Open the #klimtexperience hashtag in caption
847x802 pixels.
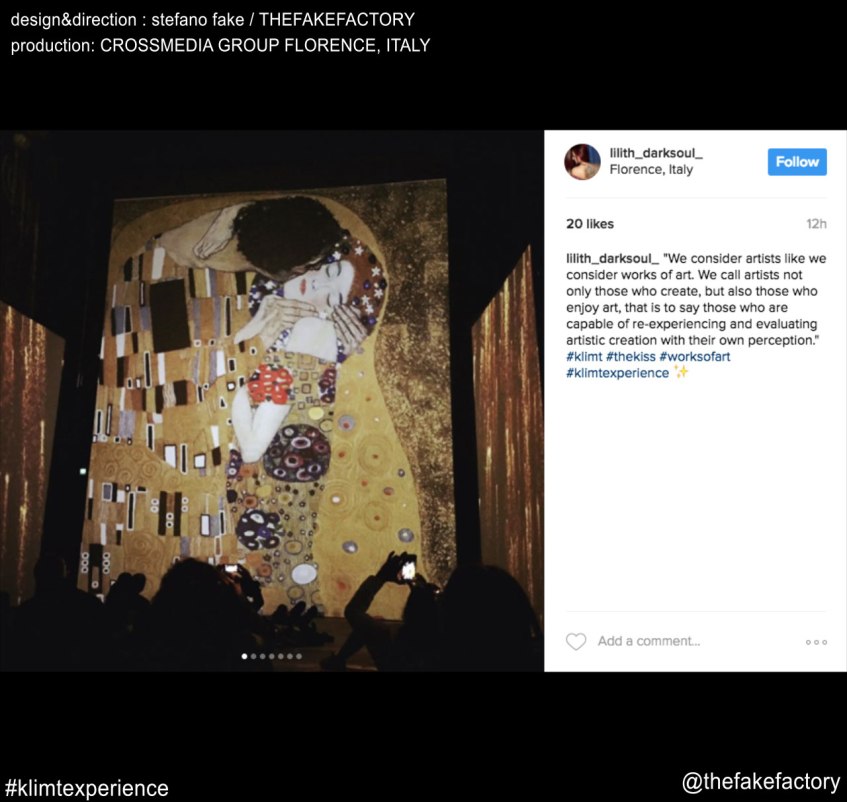point(617,373)
